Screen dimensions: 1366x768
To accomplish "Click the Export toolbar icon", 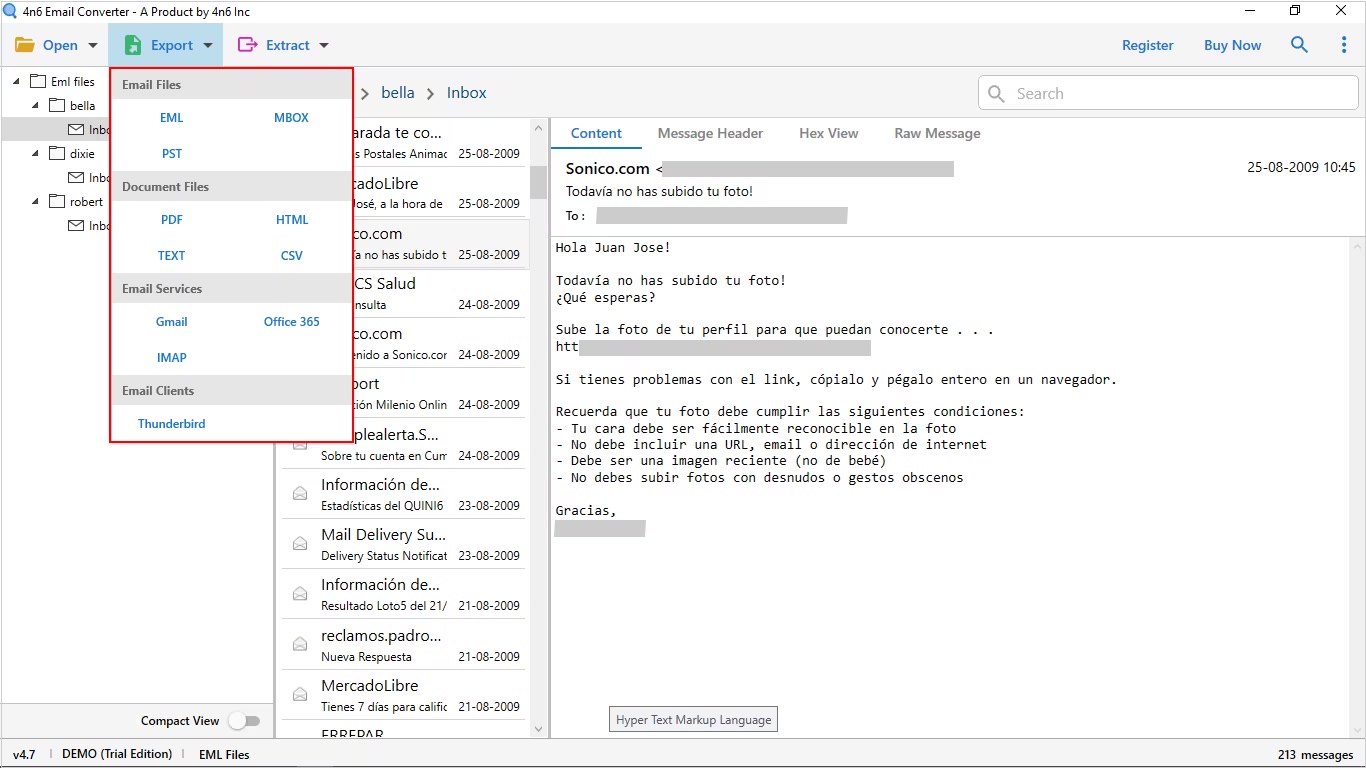I will click(x=132, y=45).
